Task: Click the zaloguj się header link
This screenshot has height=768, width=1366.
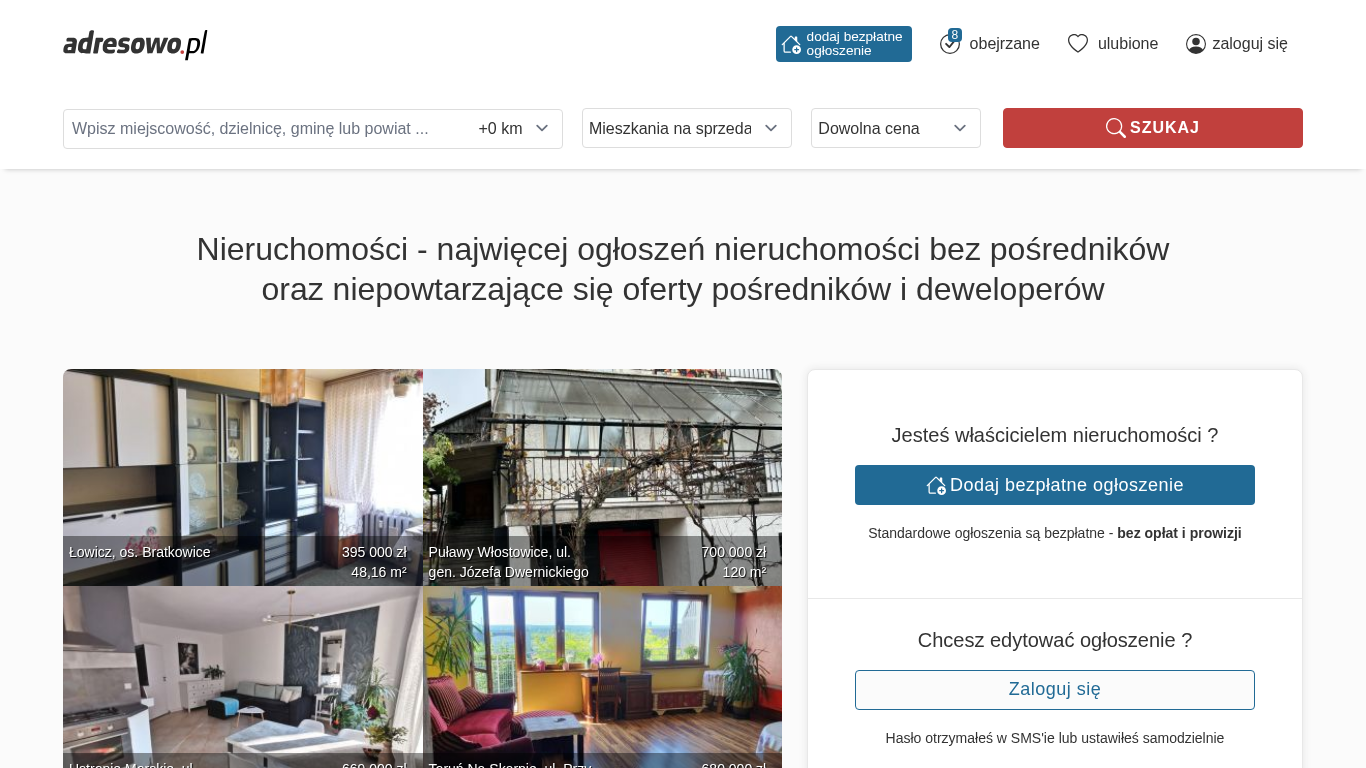Action: [1250, 44]
